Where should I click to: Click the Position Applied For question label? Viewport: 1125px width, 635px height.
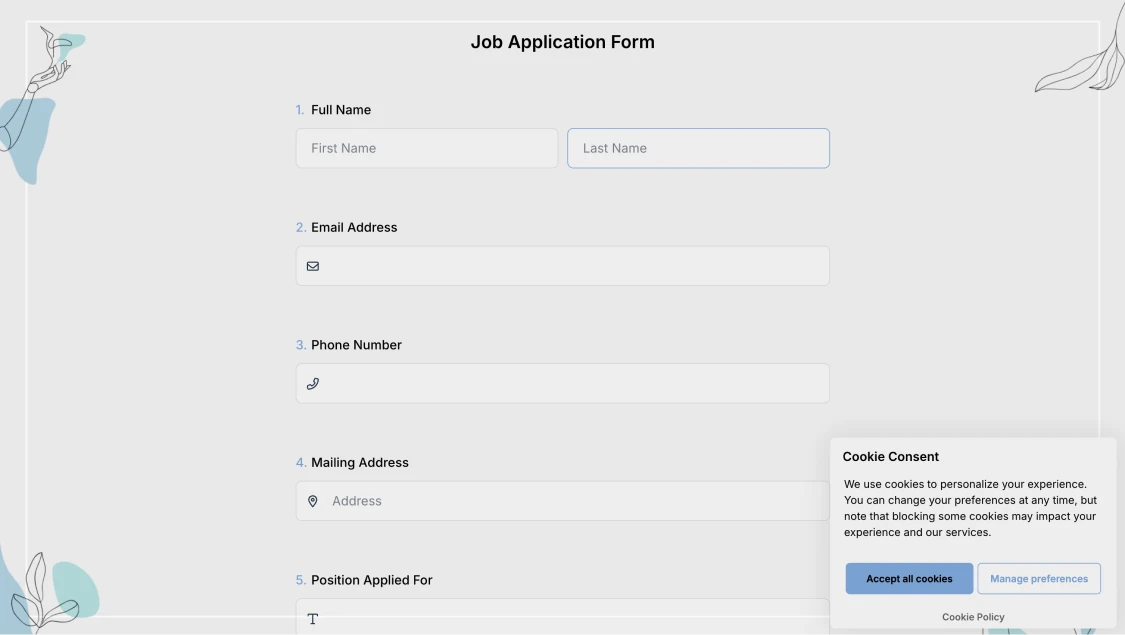point(372,579)
